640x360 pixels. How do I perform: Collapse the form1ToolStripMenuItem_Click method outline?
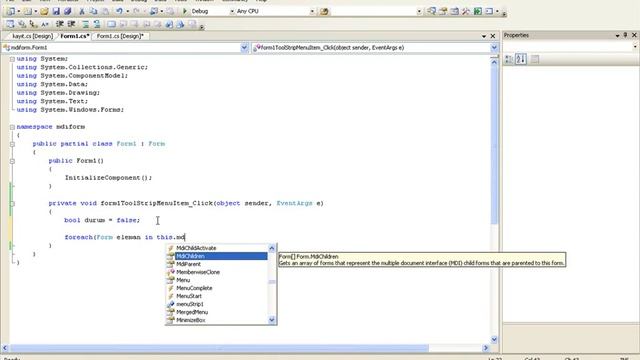(12, 204)
